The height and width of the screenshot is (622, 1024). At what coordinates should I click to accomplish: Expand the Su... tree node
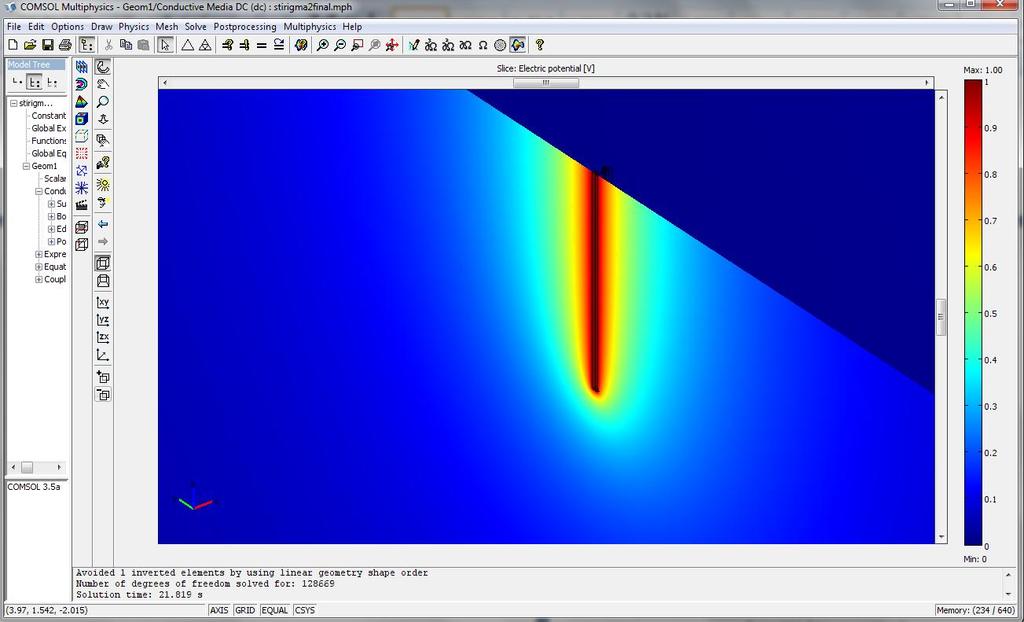point(51,204)
